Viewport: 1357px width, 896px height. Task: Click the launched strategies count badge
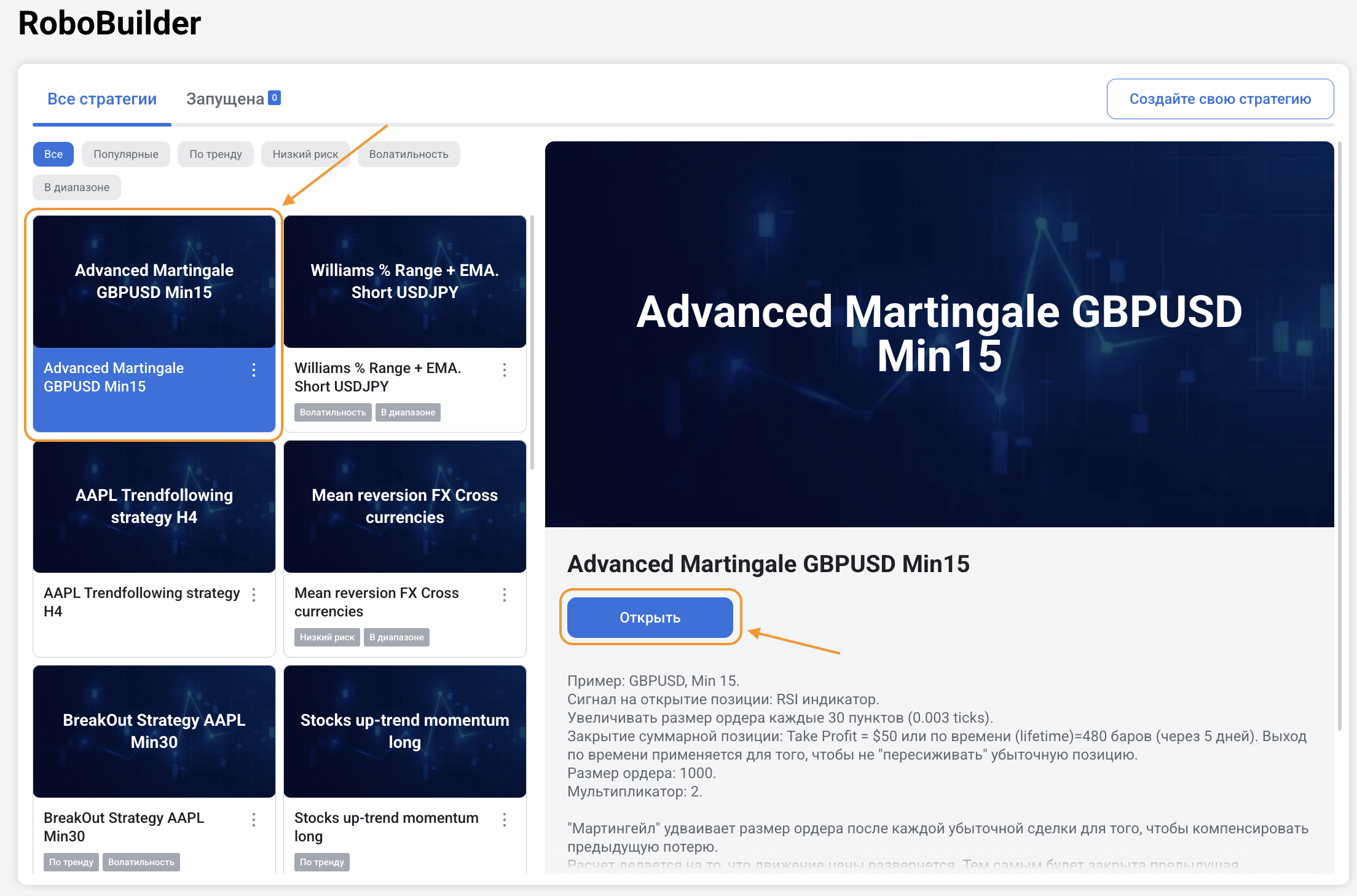tap(275, 98)
